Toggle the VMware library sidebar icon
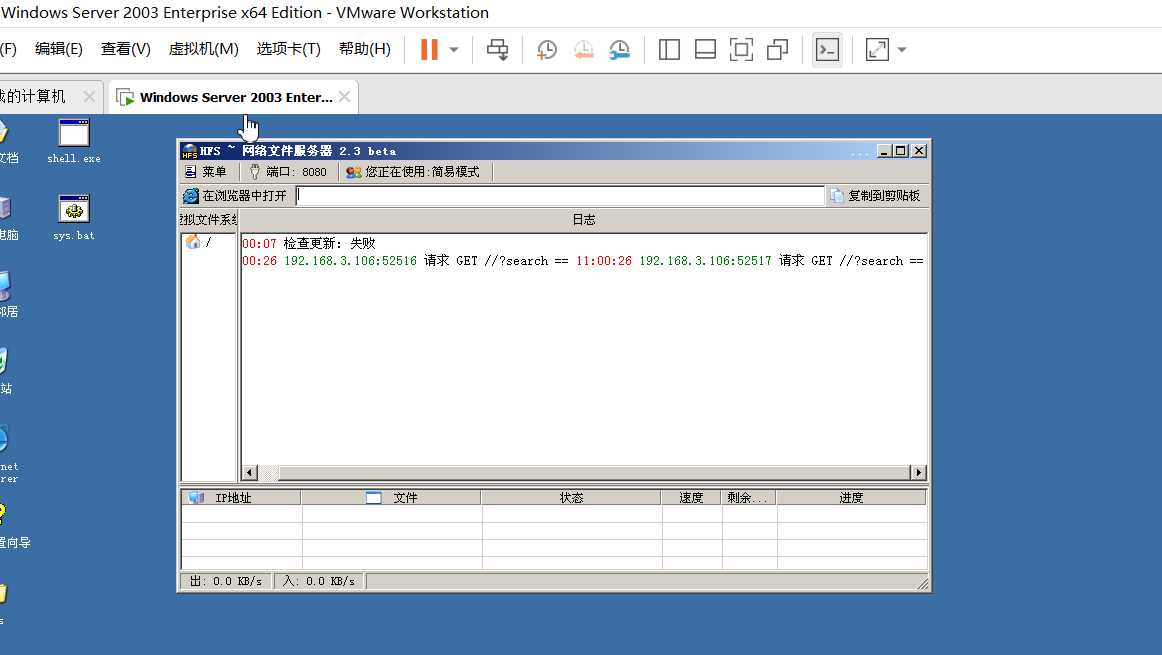The height and width of the screenshot is (655, 1162). [669, 50]
